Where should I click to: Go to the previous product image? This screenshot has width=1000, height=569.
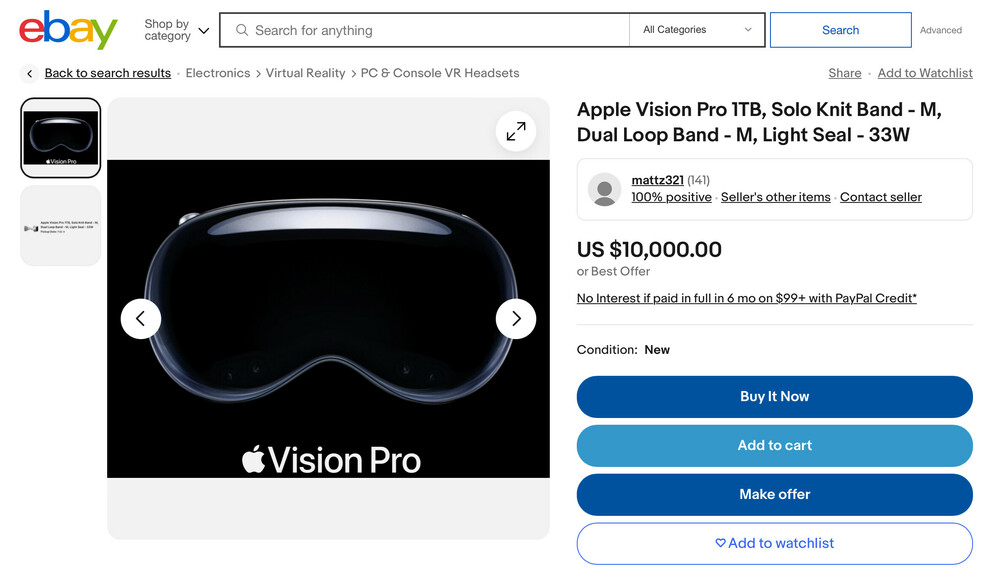[141, 319]
